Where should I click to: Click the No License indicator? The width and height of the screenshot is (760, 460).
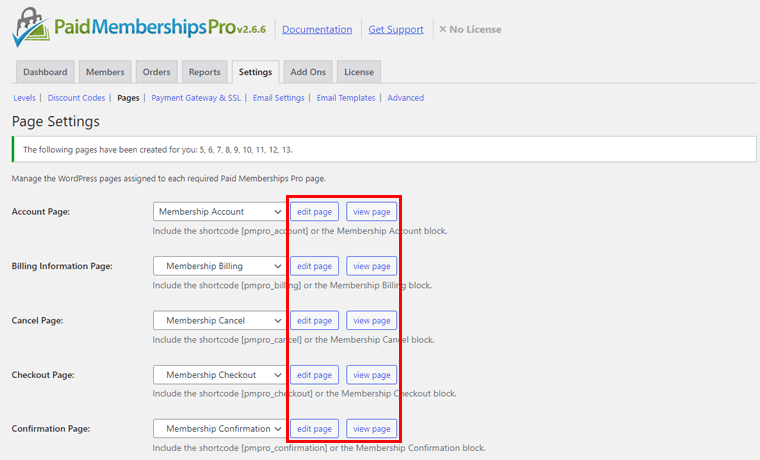[x=470, y=30]
